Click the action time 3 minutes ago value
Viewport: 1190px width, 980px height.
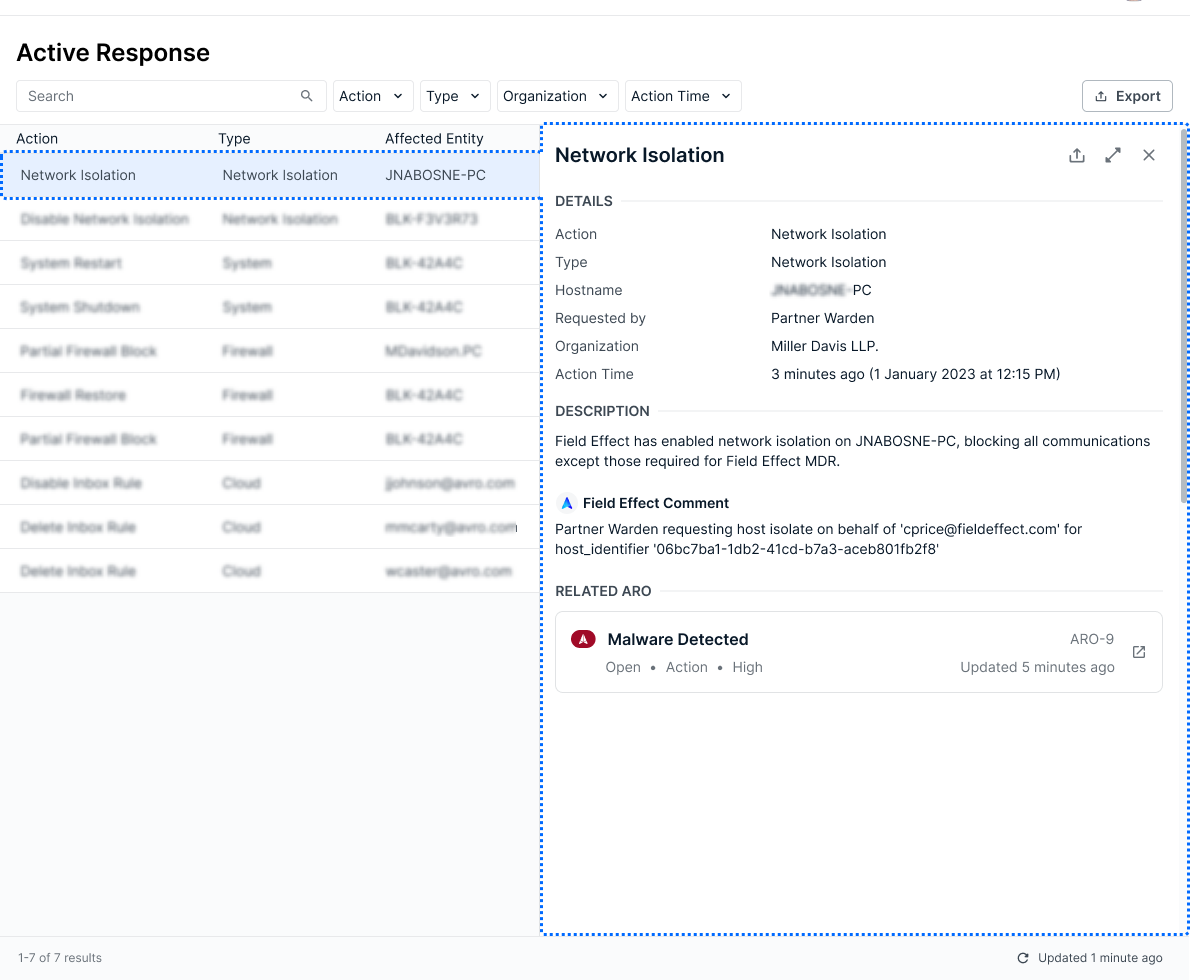pos(915,374)
